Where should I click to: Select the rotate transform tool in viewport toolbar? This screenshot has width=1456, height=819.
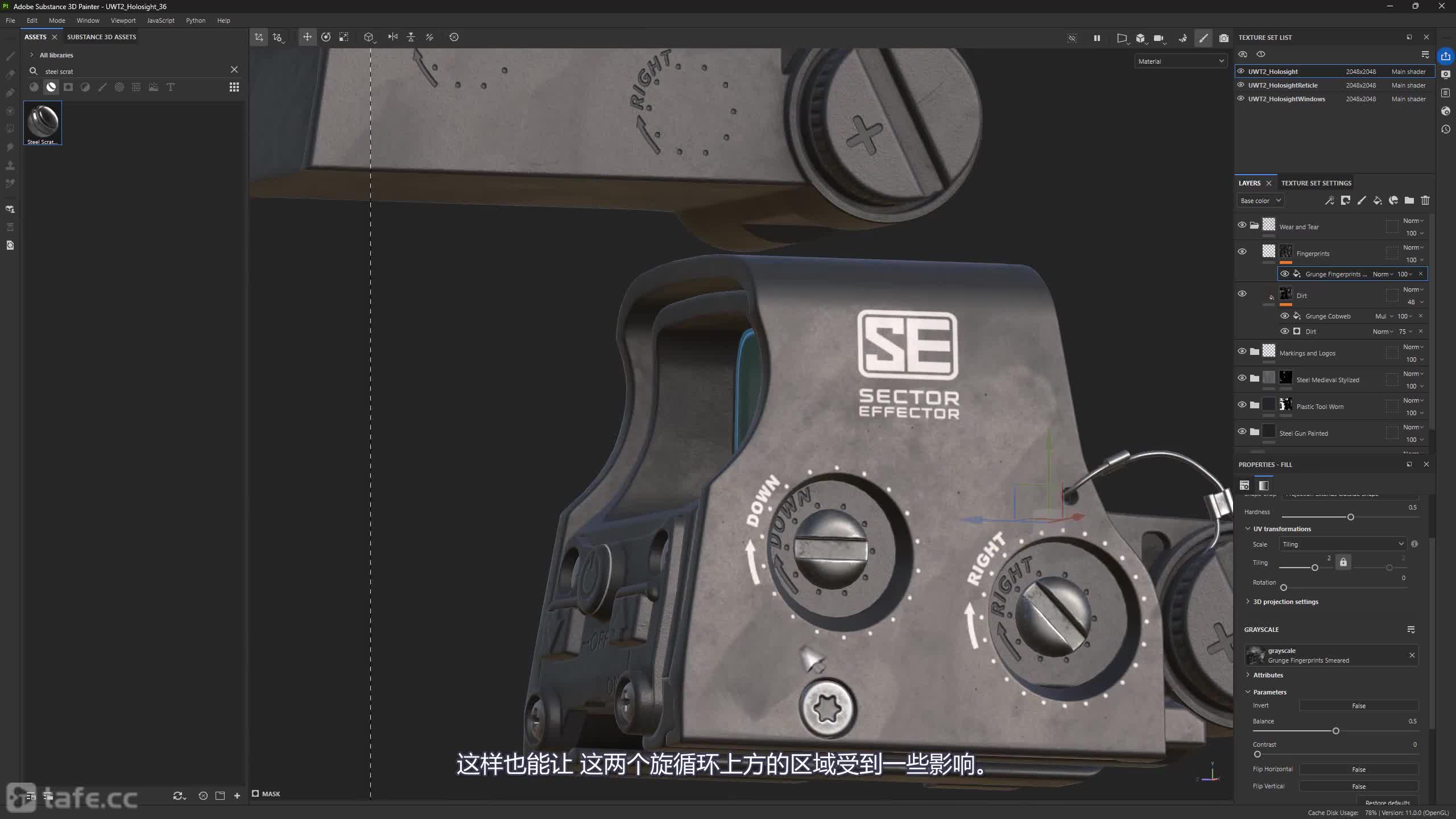[x=326, y=37]
